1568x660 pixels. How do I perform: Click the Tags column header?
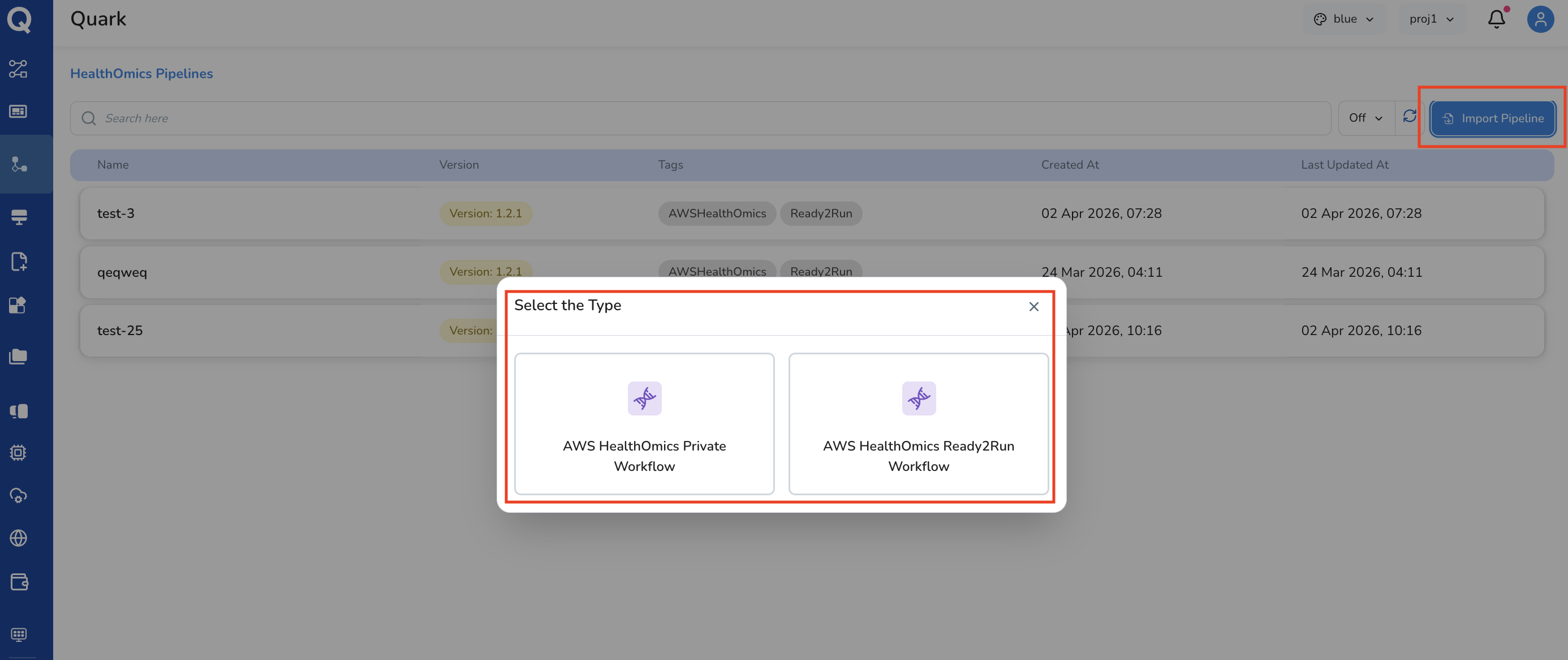point(670,165)
